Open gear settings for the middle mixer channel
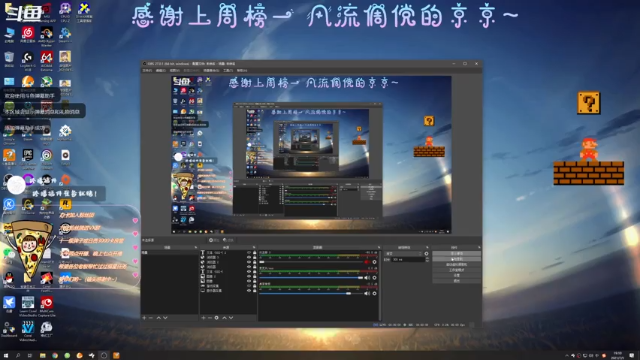Viewport: 640px width, 360px height. coord(374,278)
